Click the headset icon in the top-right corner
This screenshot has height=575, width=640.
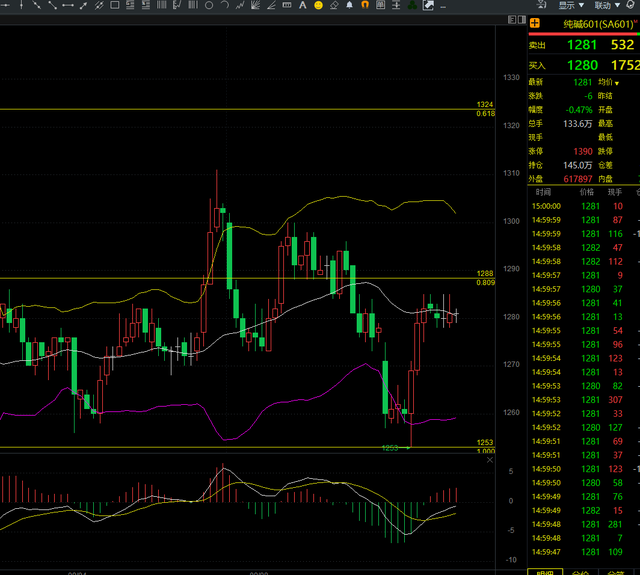point(632,4)
